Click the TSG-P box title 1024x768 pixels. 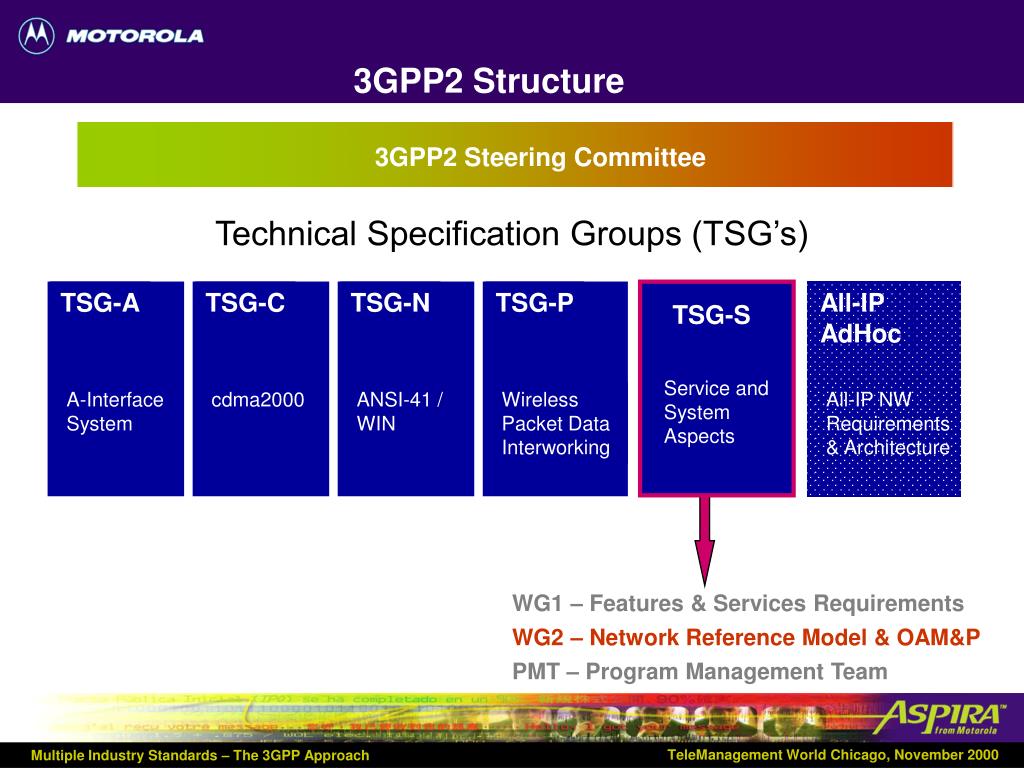click(535, 303)
